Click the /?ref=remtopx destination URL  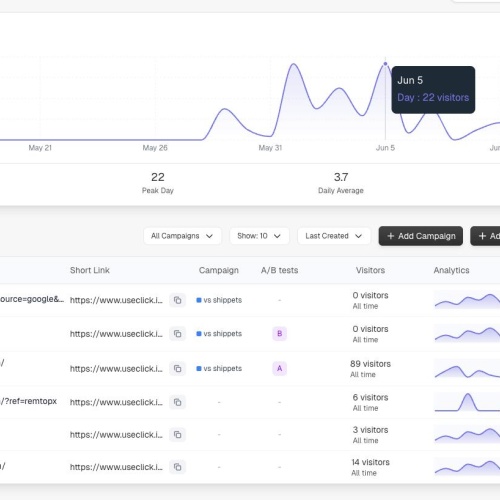point(29,401)
